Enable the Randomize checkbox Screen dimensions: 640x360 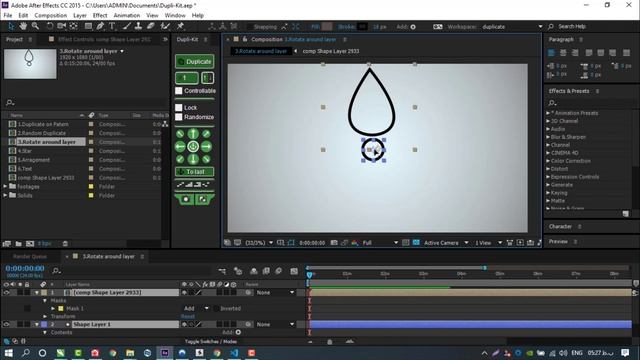(x=179, y=117)
